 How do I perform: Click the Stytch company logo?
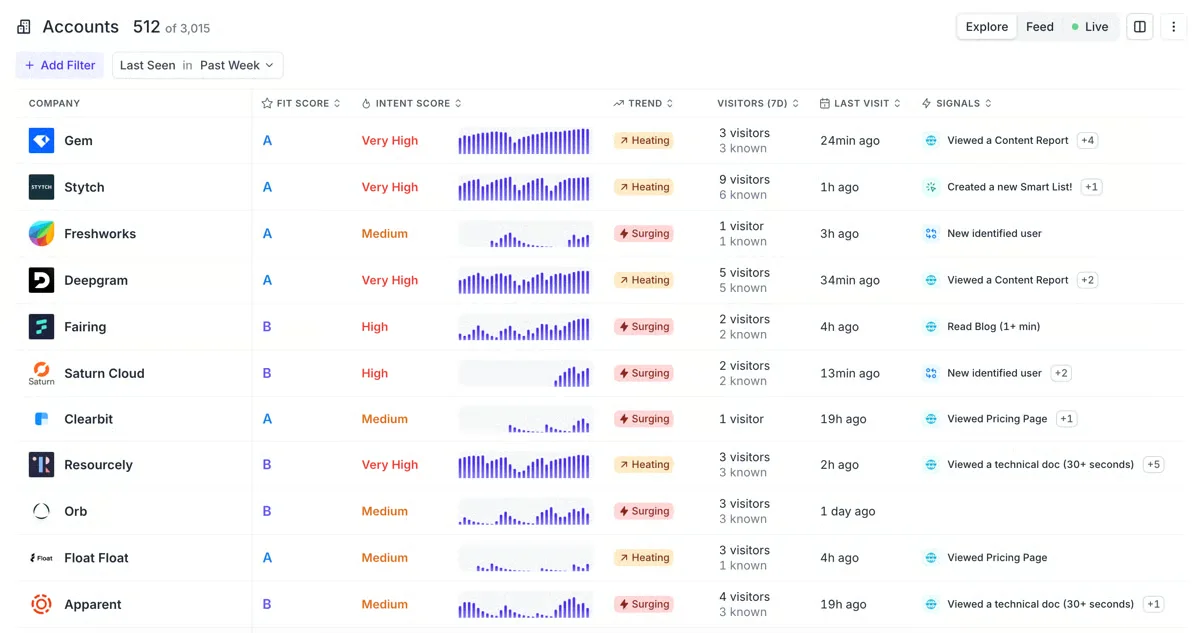point(41,187)
